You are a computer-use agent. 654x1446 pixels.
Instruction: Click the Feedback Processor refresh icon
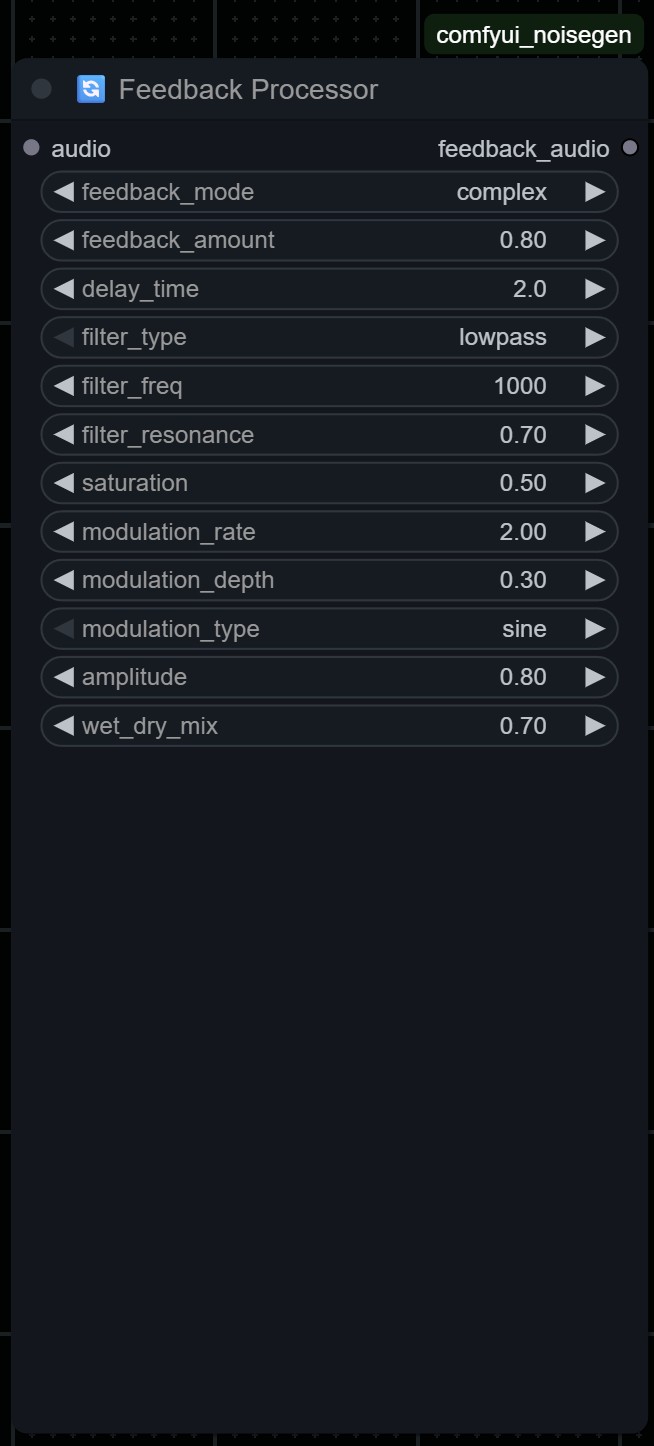tap(91, 89)
